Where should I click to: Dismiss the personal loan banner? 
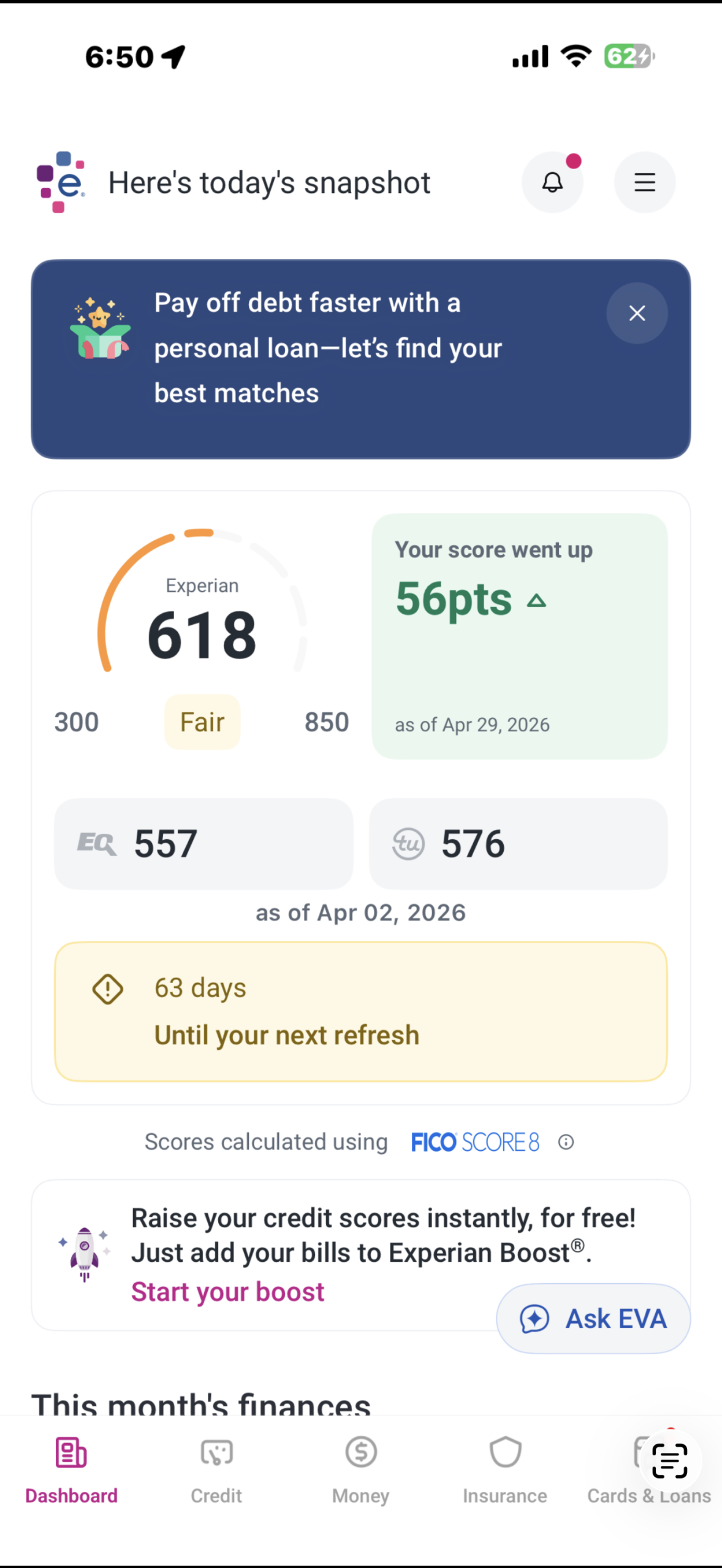tap(637, 313)
